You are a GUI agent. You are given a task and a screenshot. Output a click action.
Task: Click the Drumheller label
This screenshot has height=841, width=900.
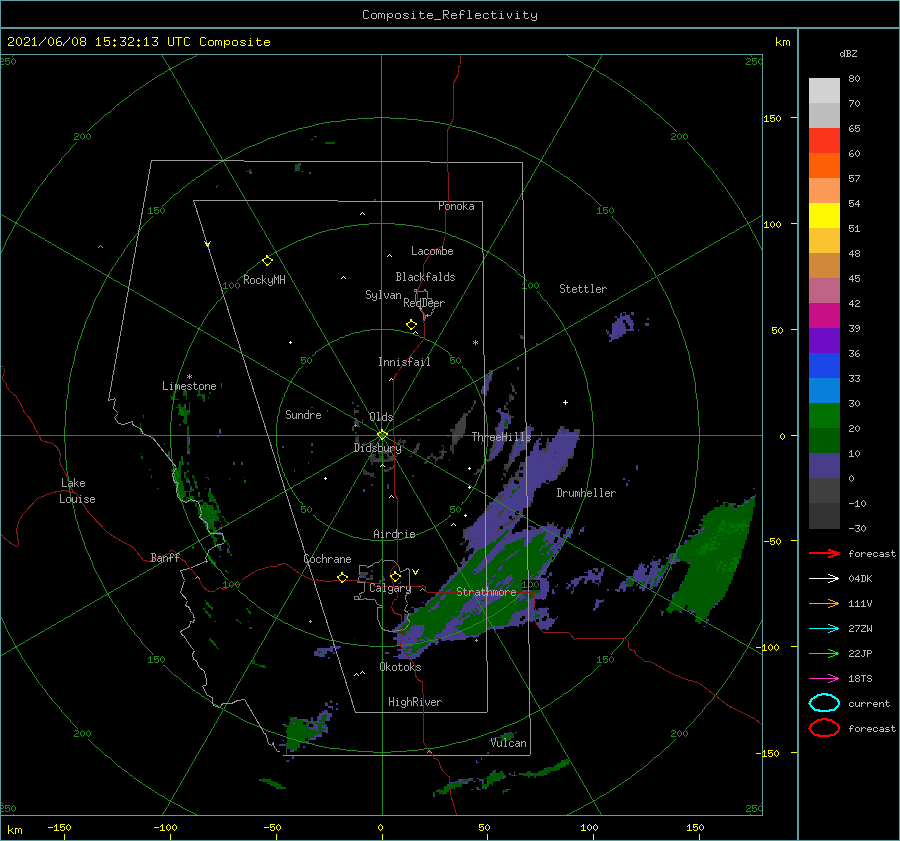click(586, 493)
